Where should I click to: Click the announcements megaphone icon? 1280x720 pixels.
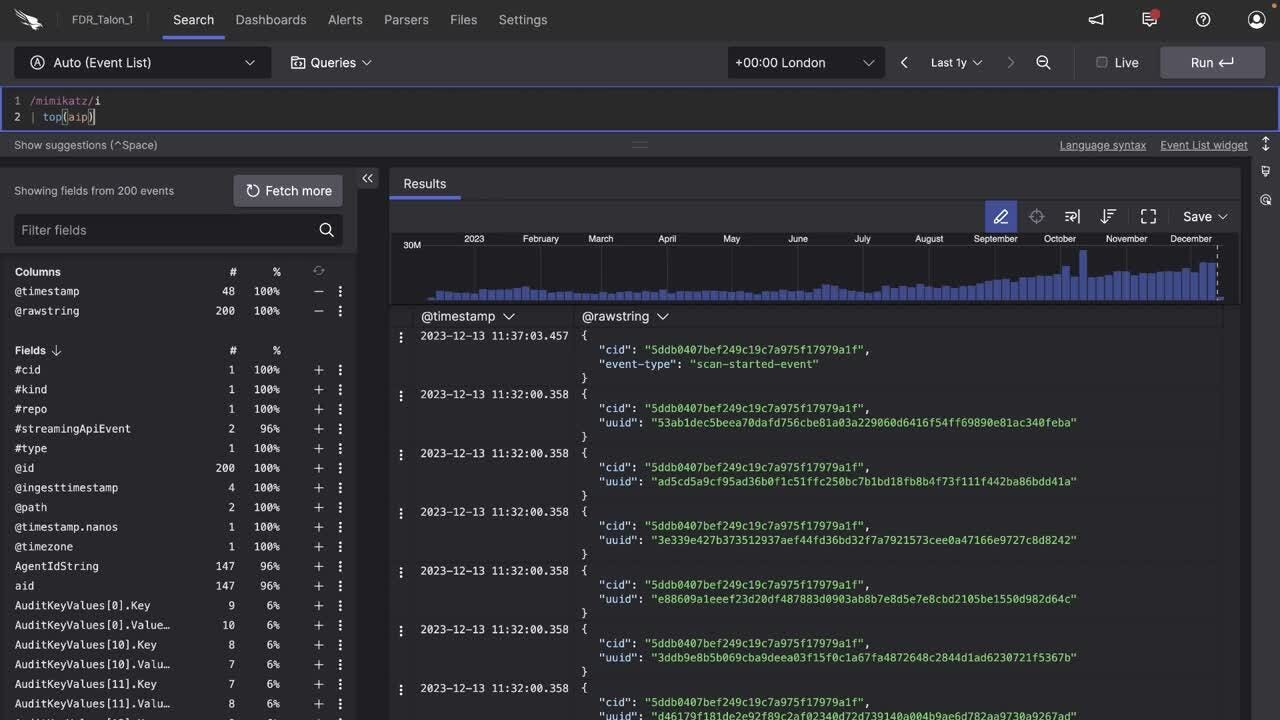click(1095, 19)
